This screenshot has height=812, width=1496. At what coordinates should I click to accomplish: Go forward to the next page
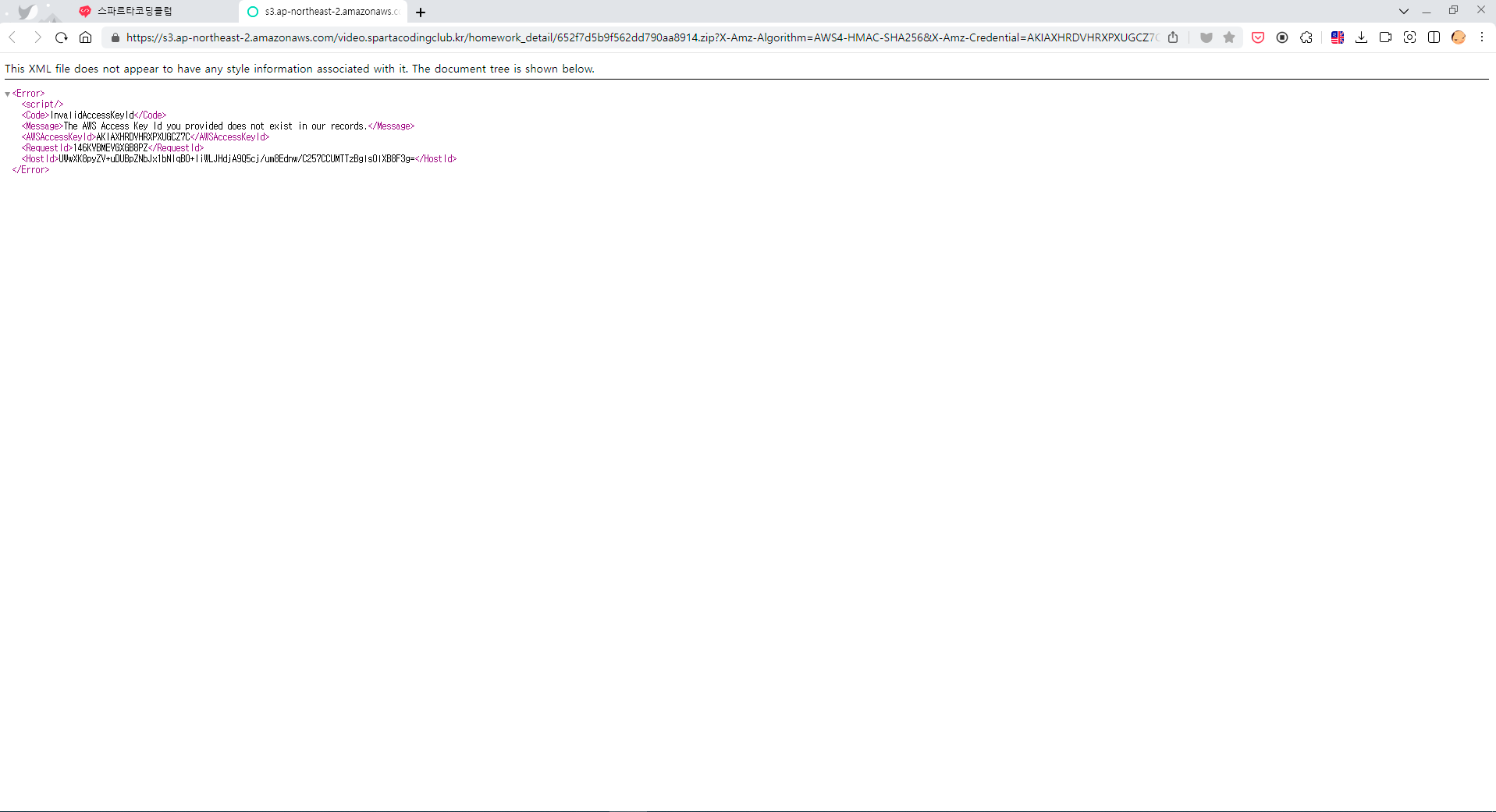[x=37, y=37]
